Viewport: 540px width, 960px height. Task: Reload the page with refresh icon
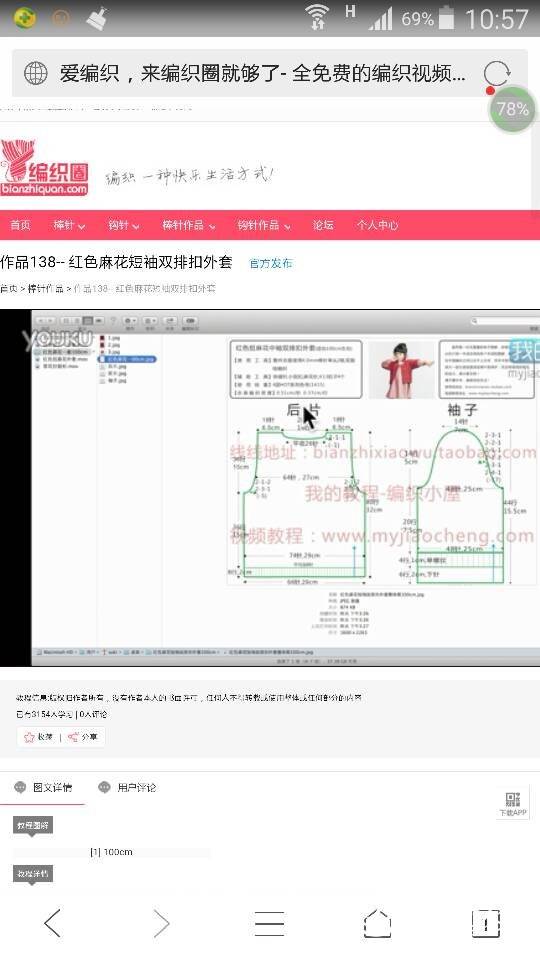click(x=497, y=73)
